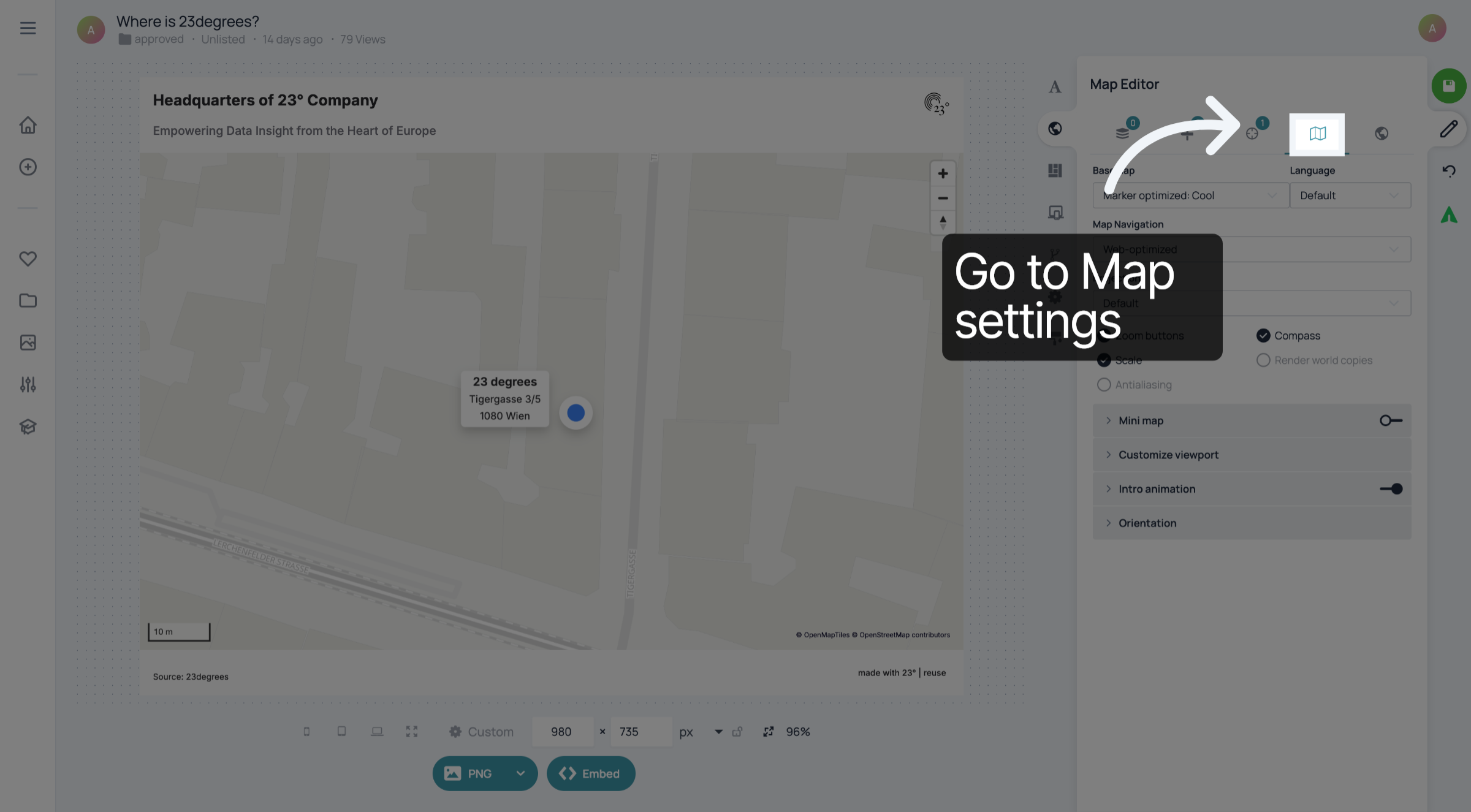Click the Embed button

tap(591, 773)
